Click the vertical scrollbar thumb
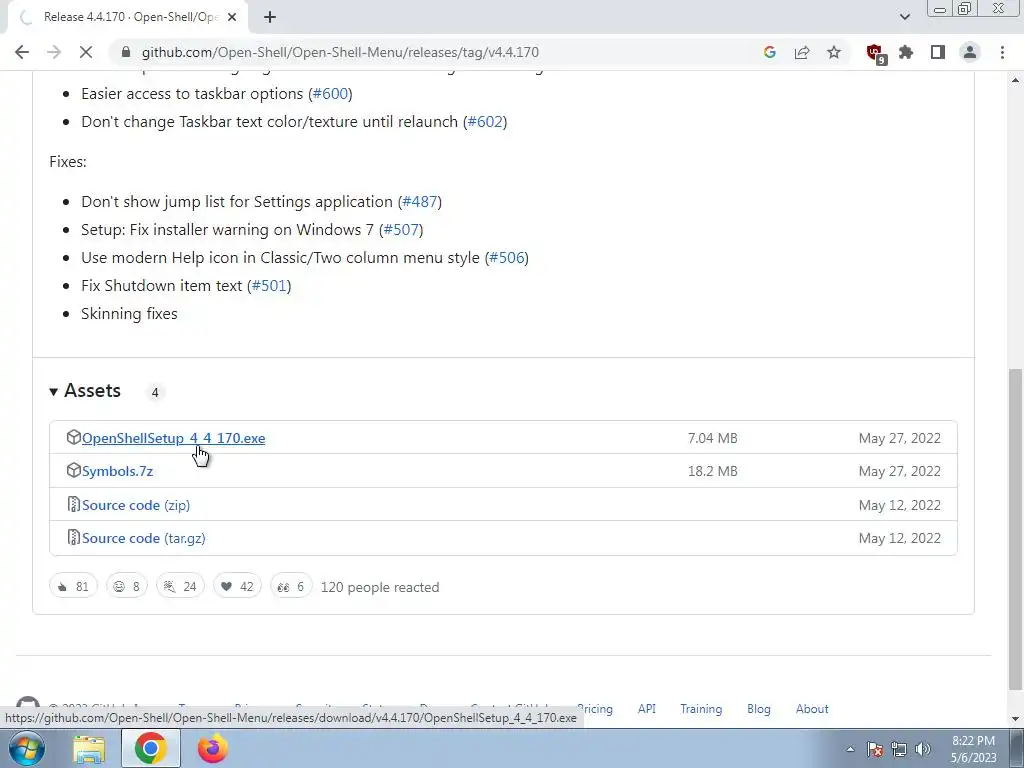1024x768 pixels. [1016, 529]
